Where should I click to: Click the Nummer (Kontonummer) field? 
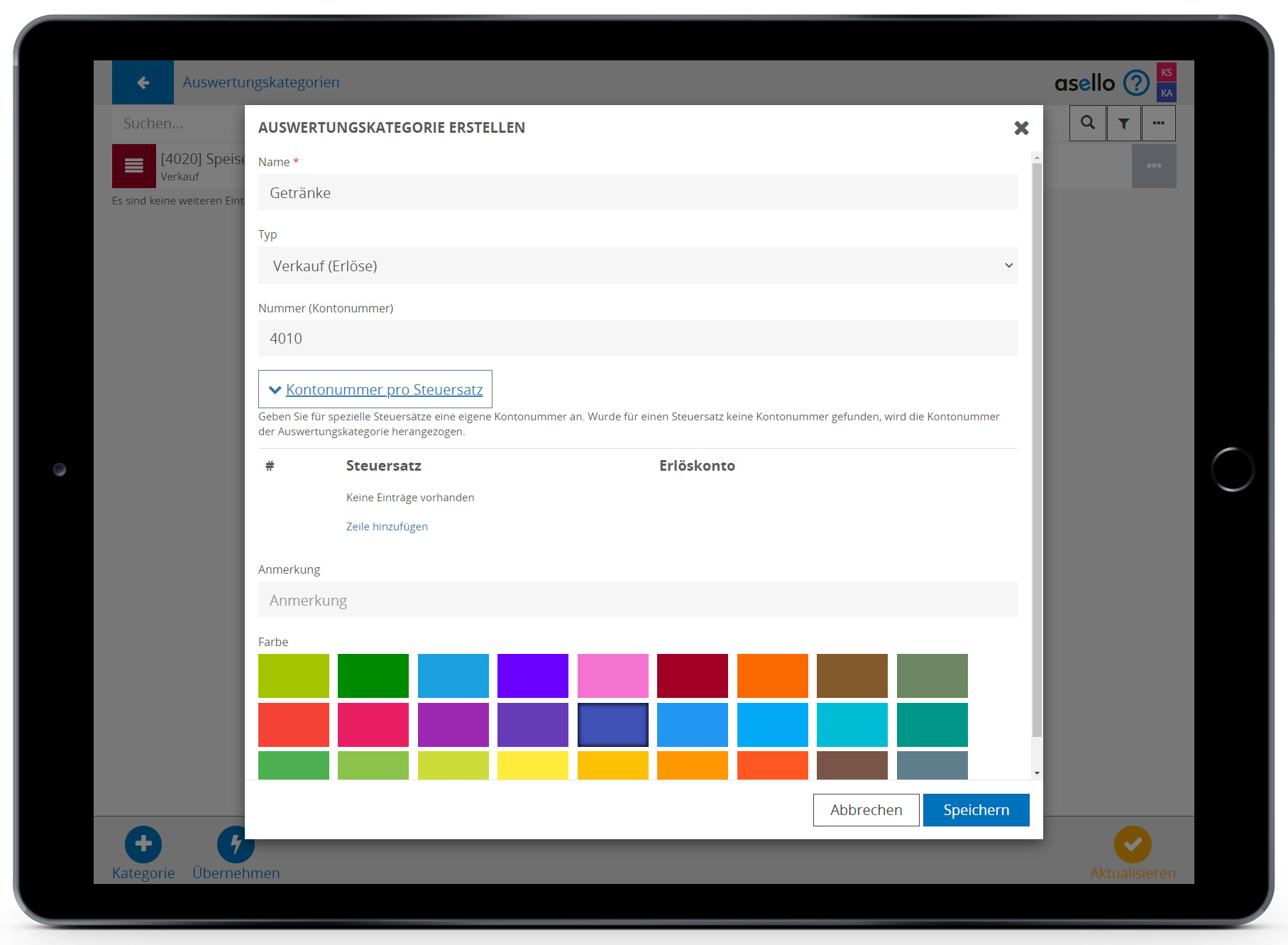point(637,339)
